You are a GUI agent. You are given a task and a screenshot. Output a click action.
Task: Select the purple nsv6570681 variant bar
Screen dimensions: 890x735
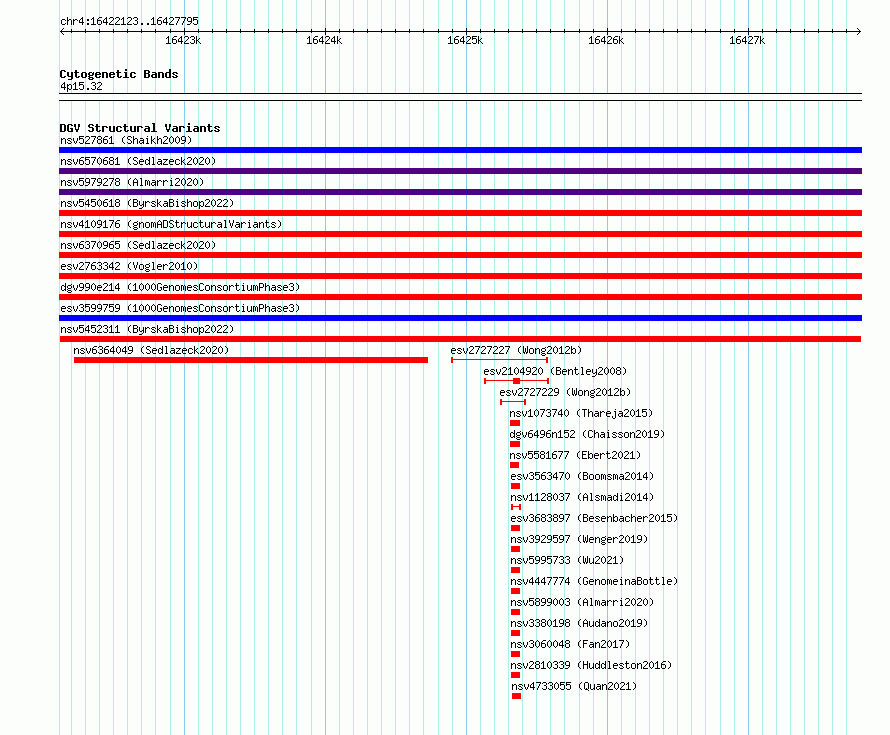click(460, 171)
